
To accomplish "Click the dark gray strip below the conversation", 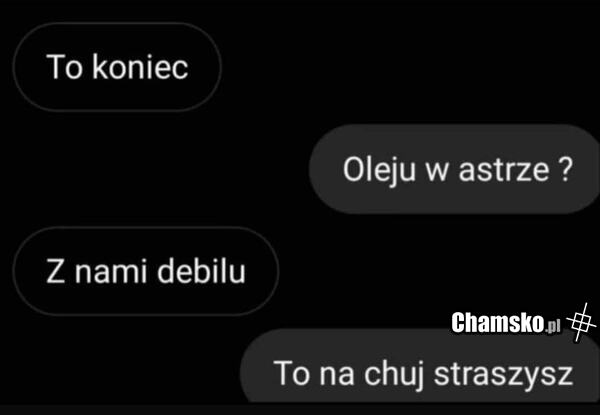I will [300, 409].
